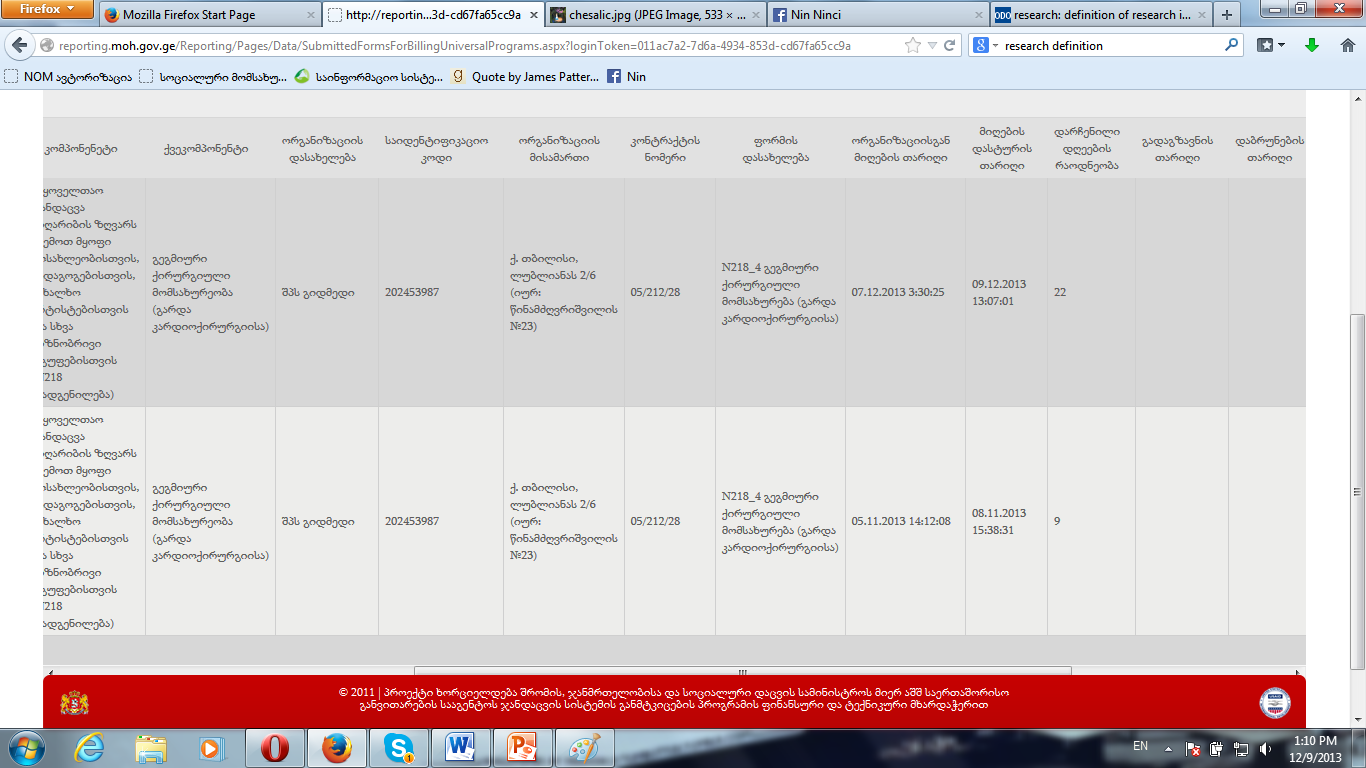Image resolution: width=1366 pixels, height=768 pixels.
Task: Expand the Google search engine selector dropdown
Action: (986, 46)
